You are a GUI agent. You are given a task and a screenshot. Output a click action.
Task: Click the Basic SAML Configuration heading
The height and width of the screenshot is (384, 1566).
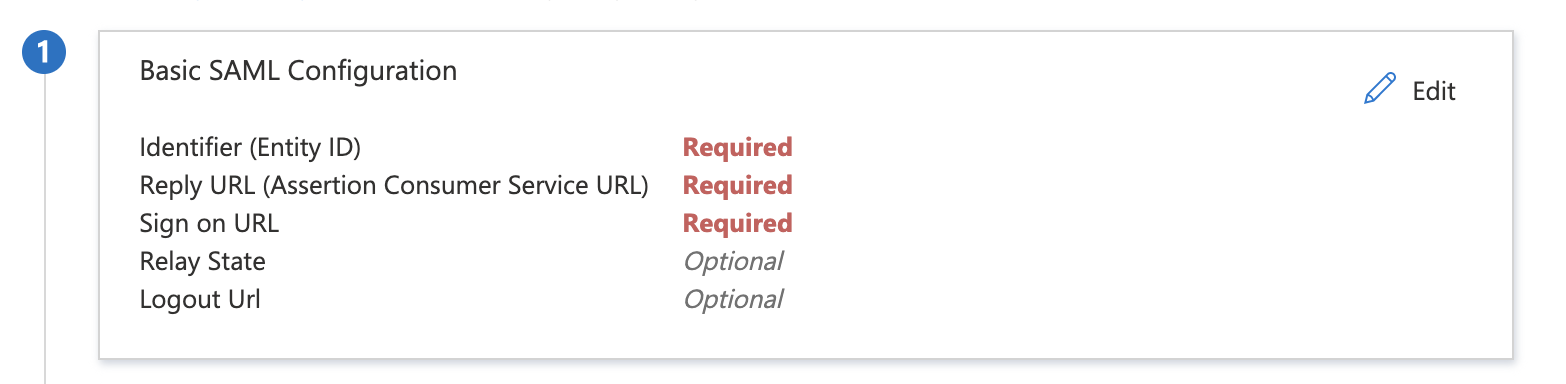pos(298,71)
